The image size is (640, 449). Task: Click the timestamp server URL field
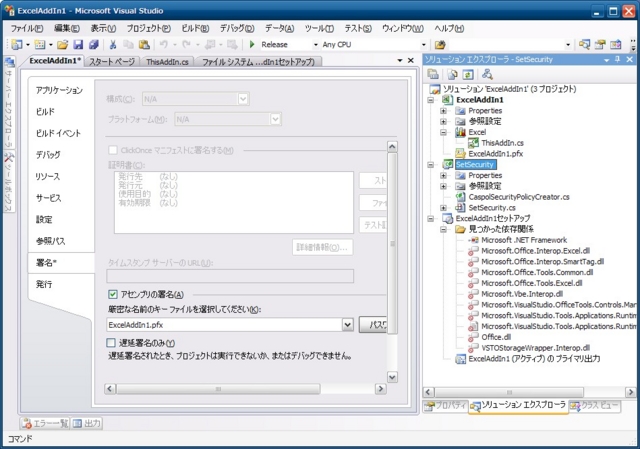point(230,276)
